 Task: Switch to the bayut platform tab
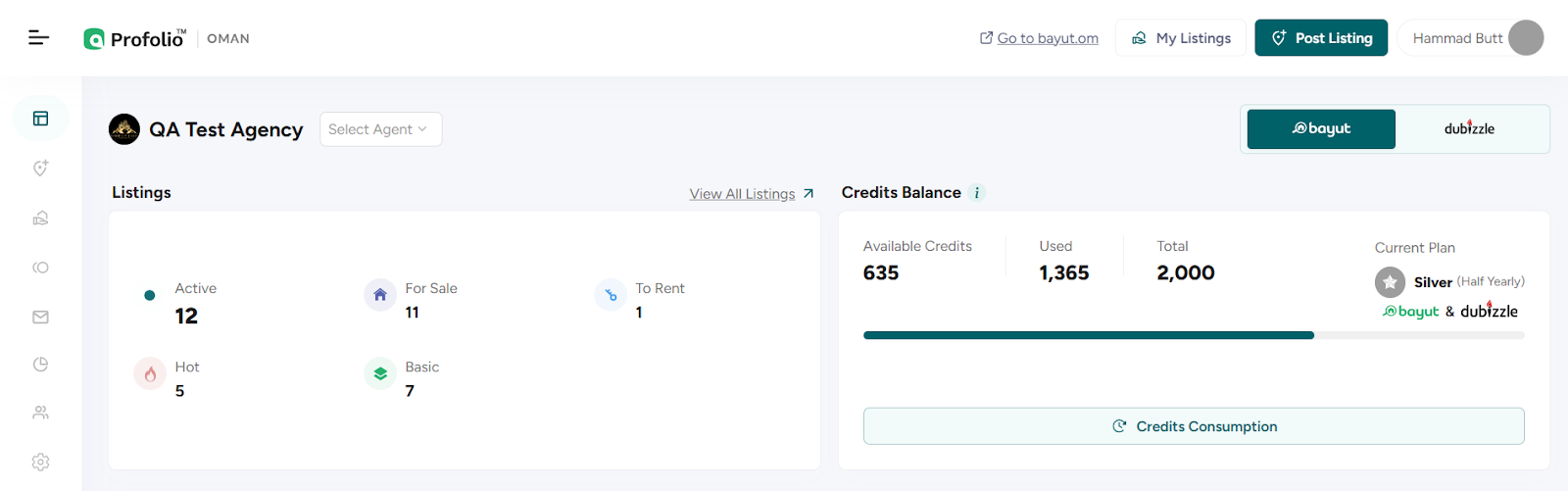[x=1321, y=128]
